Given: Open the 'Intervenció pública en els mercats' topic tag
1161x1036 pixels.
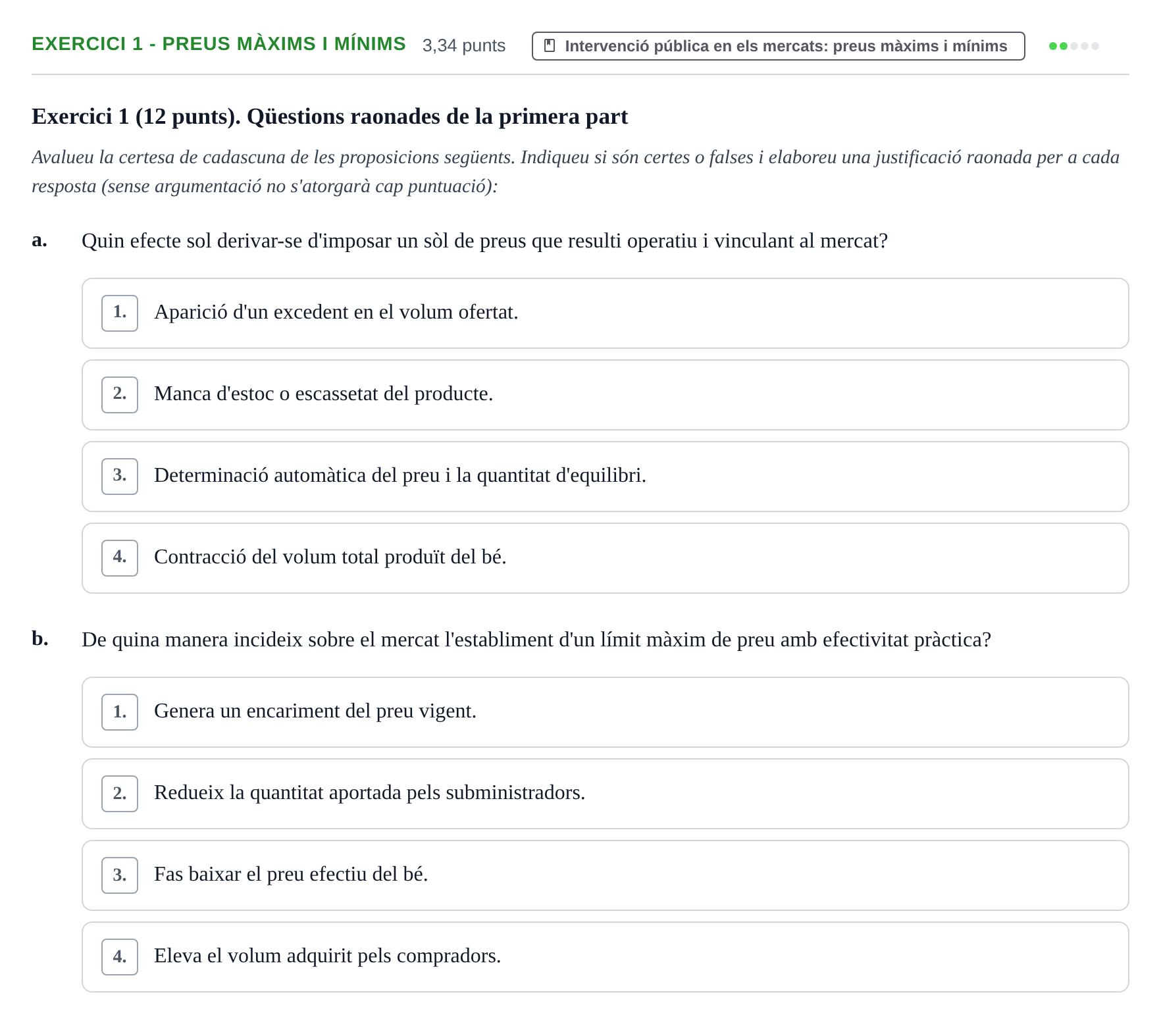Looking at the screenshot, I should click(x=778, y=46).
